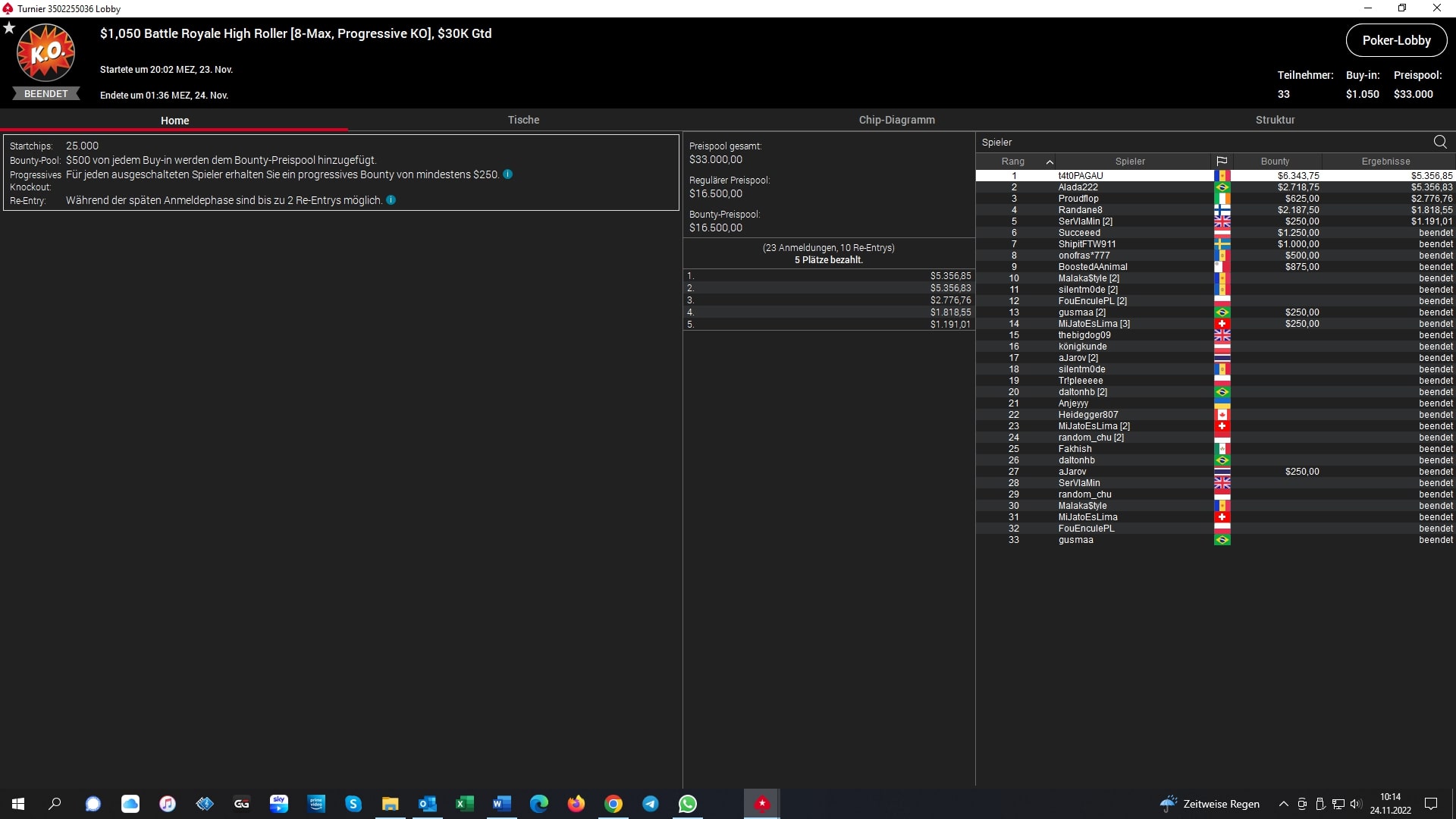The image size is (1456, 819).
Task: Open WhatsApp from the taskbar
Action: click(687, 804)
